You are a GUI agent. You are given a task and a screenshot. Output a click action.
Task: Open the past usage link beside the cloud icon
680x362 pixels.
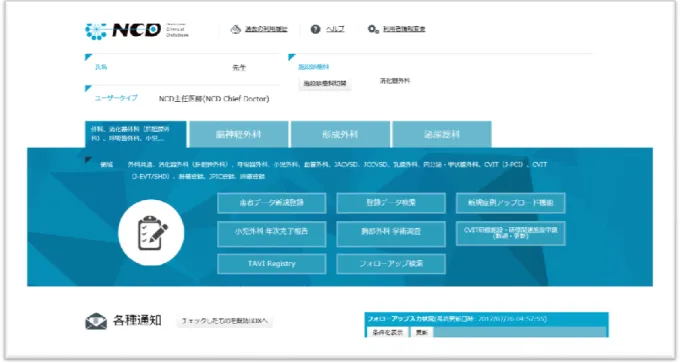266,29
